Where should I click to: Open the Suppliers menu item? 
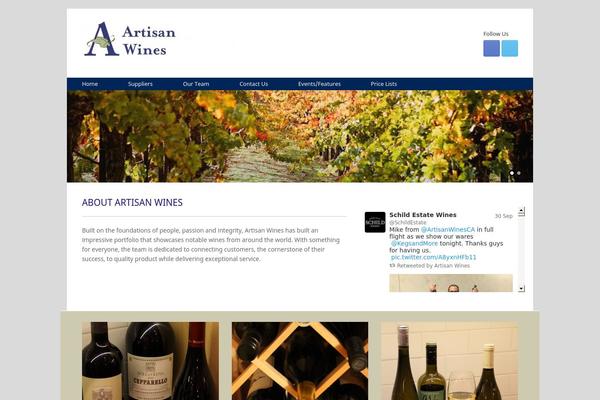(x=140, y=84)
